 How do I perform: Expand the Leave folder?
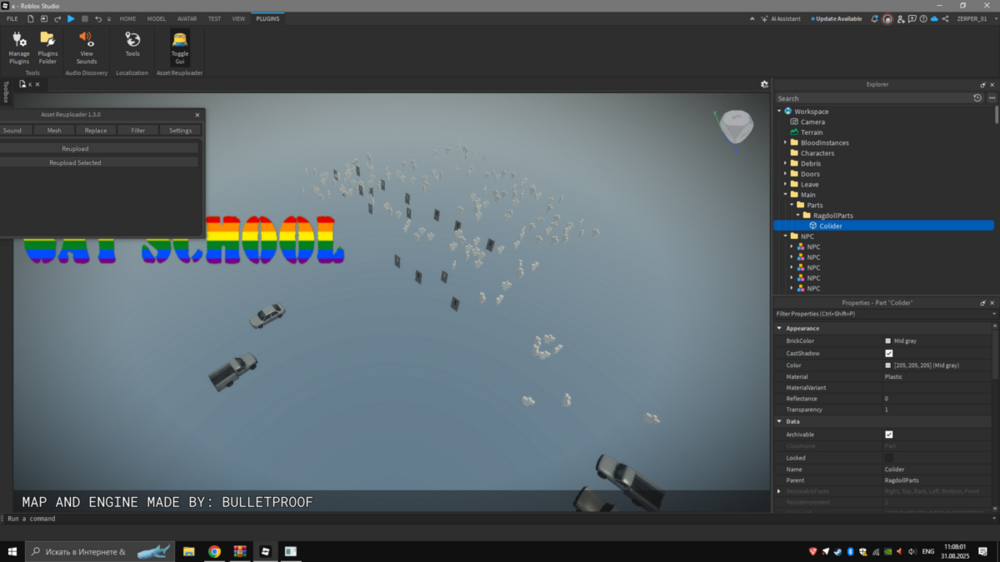[786, 184]
